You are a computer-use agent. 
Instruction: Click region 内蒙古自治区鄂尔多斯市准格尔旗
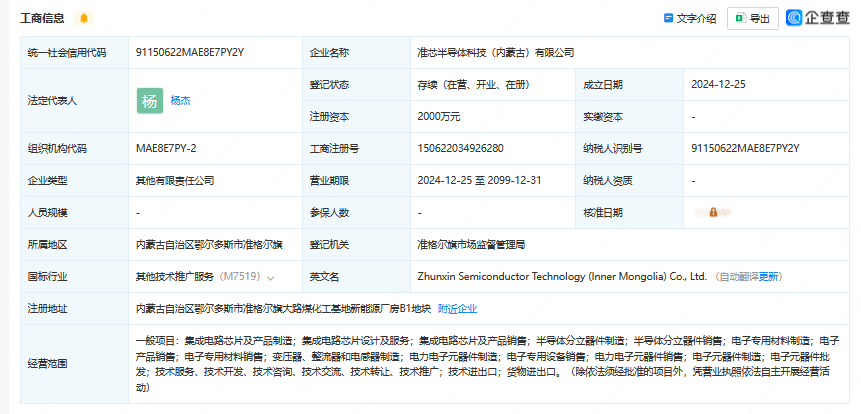click(209, 245)
